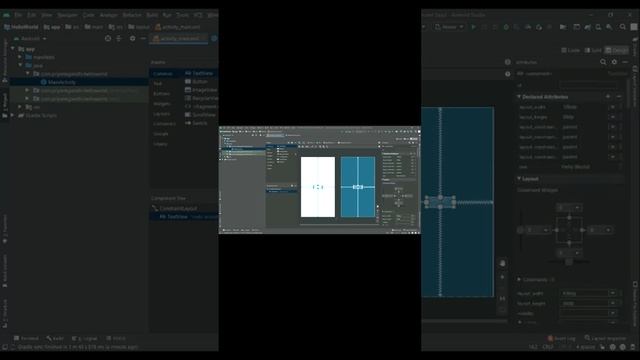The image size is (640, 360).
Task: Expand the res folder
Action: click(x=20, y=107)
